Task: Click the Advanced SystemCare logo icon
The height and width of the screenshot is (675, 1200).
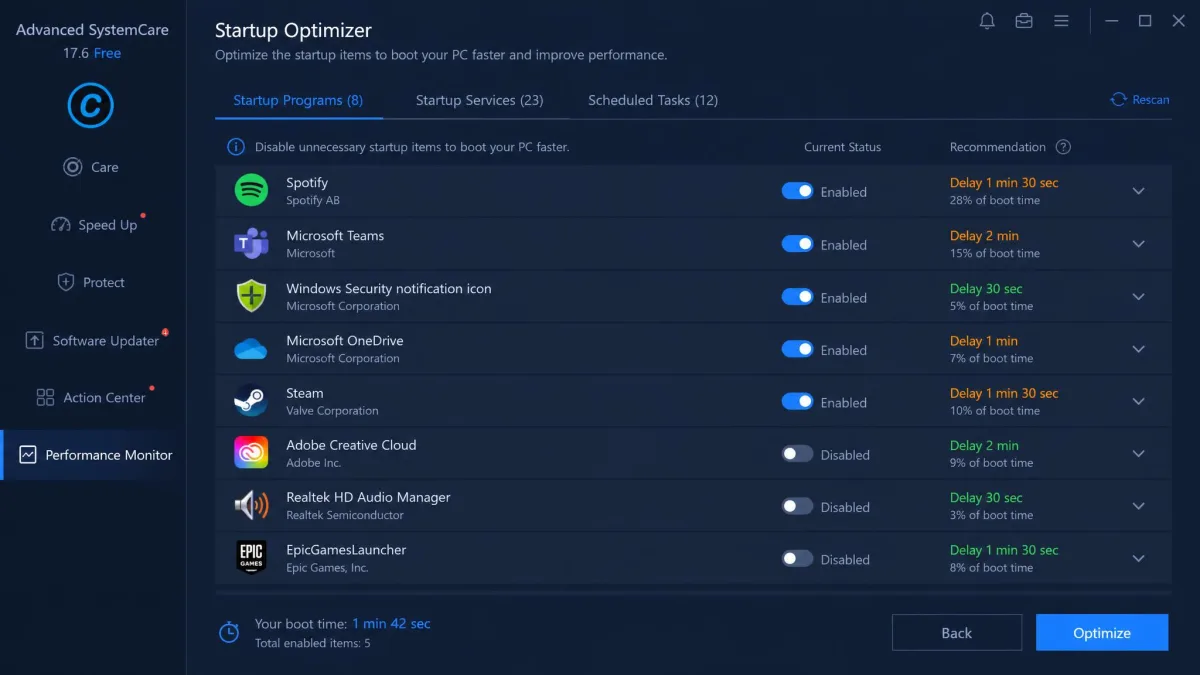Action: point(91,105)
